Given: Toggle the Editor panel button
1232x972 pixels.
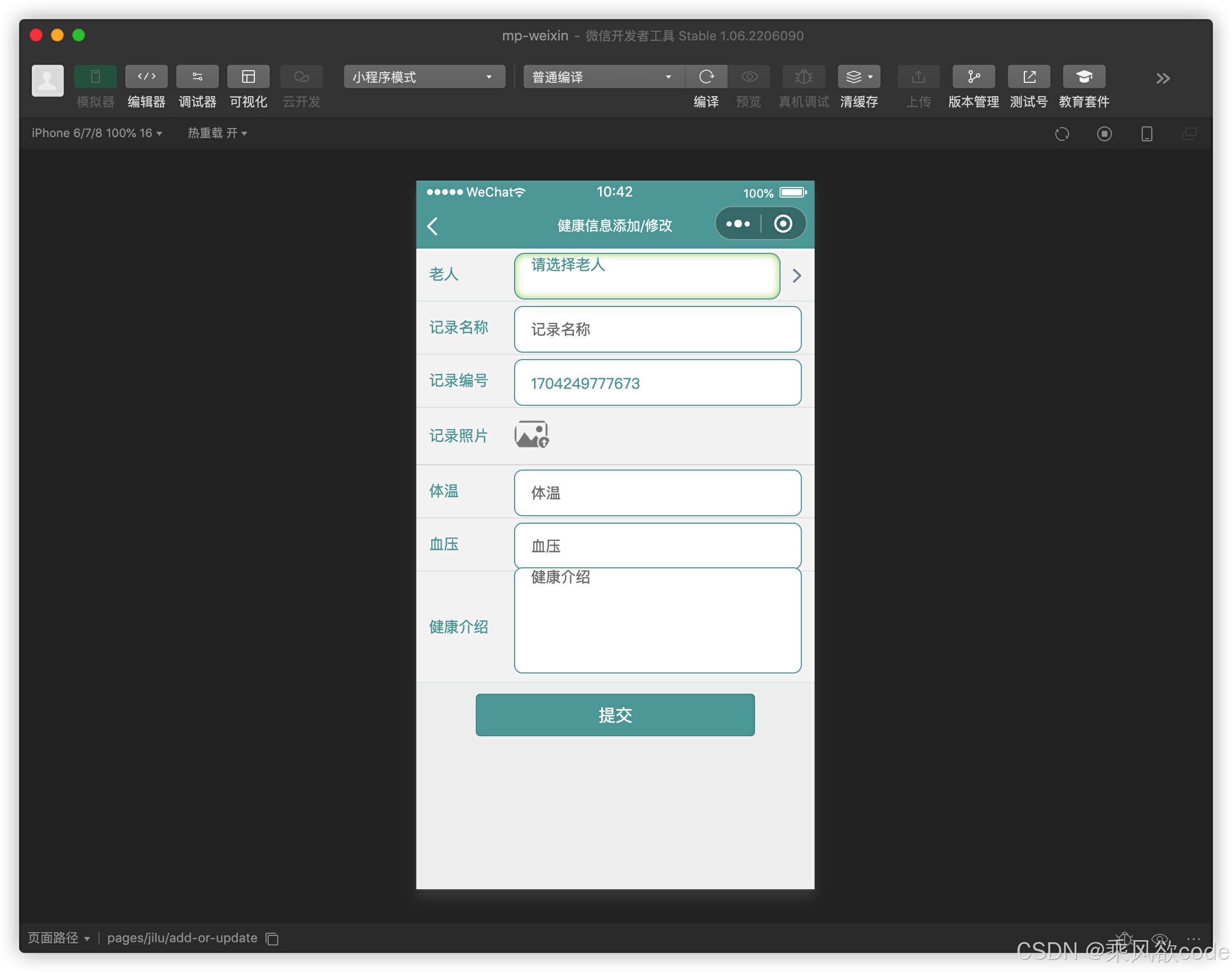Looking at the screenshot, I should pos(146,77).
